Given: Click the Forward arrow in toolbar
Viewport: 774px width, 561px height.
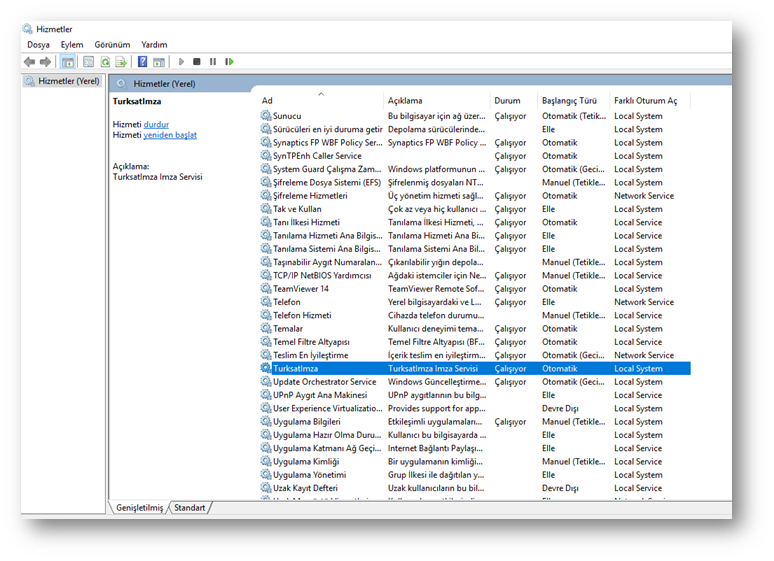Looking at the screenshot, I should point(45,62).
